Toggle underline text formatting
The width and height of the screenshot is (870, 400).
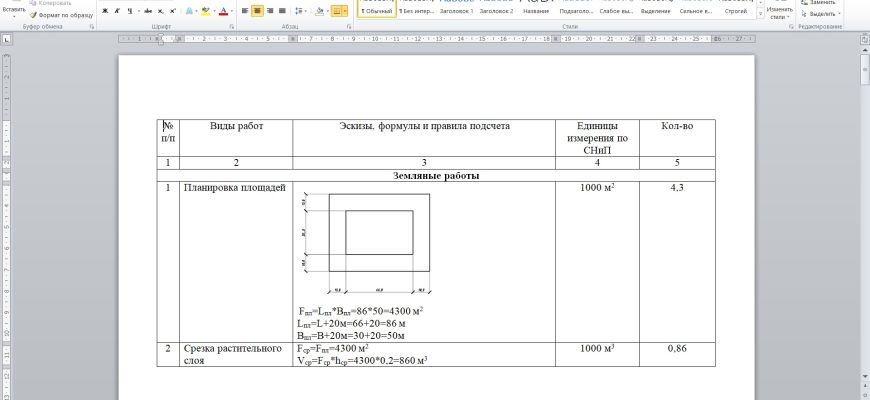129,11
